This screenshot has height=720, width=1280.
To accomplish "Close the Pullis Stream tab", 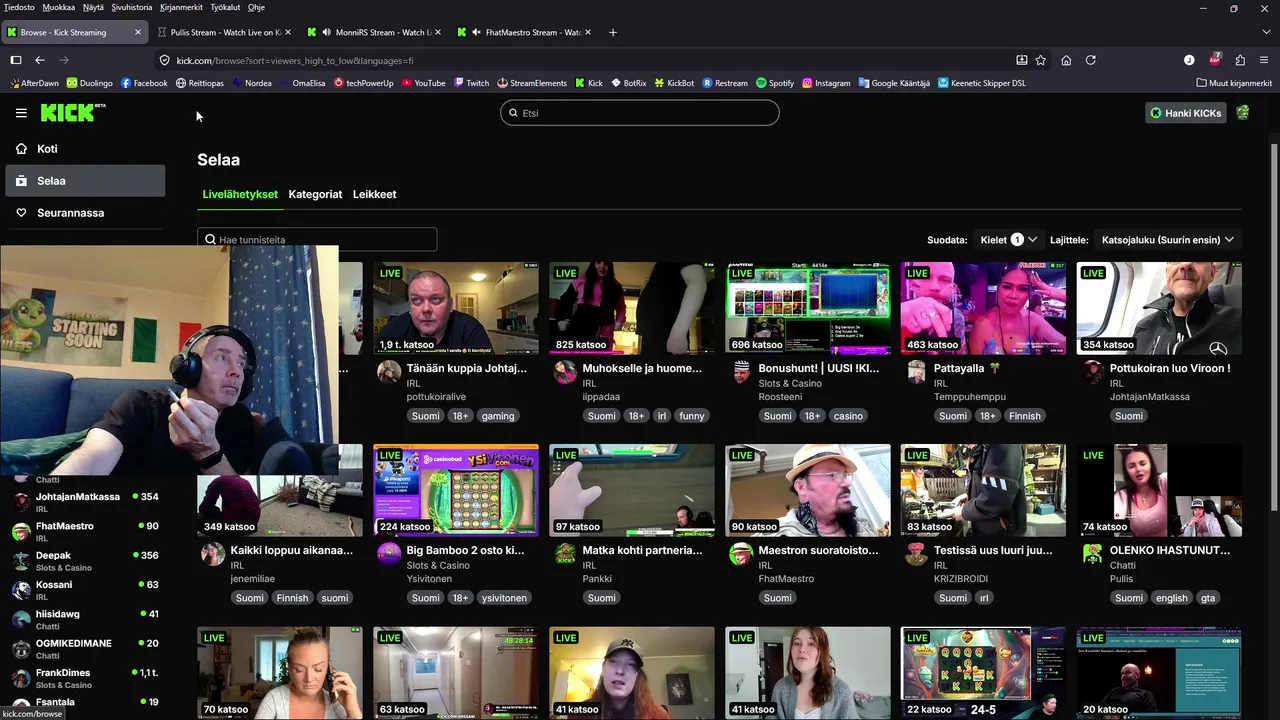I will click(x=288, y=32).
